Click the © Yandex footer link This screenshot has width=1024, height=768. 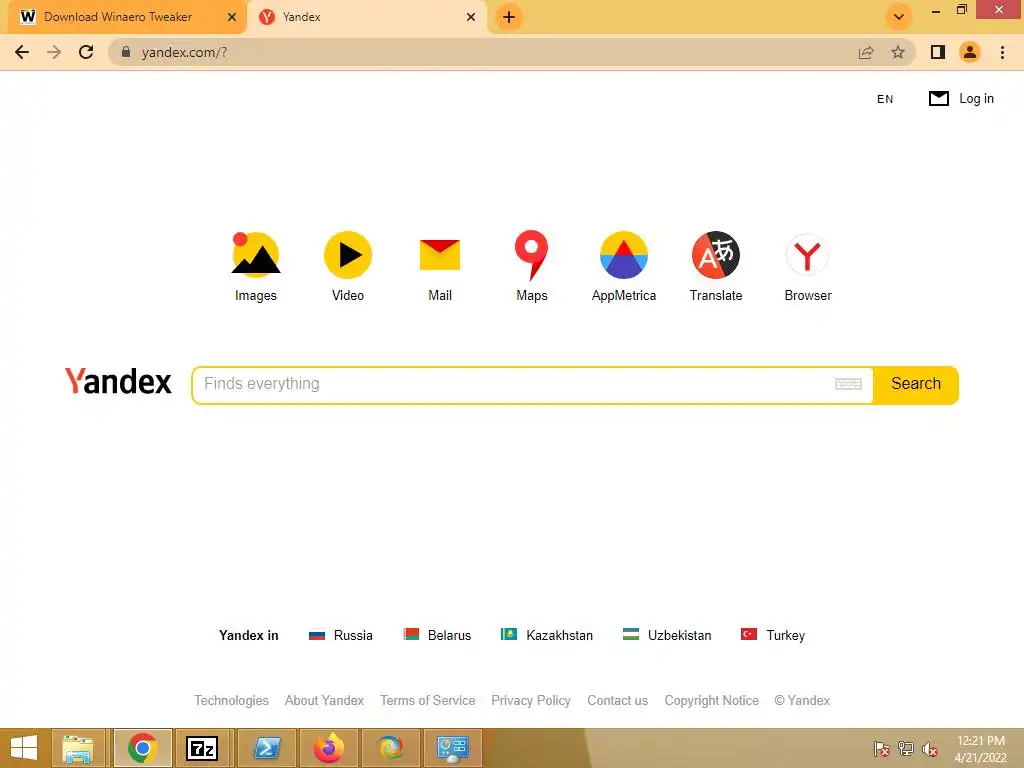(802, 700)
